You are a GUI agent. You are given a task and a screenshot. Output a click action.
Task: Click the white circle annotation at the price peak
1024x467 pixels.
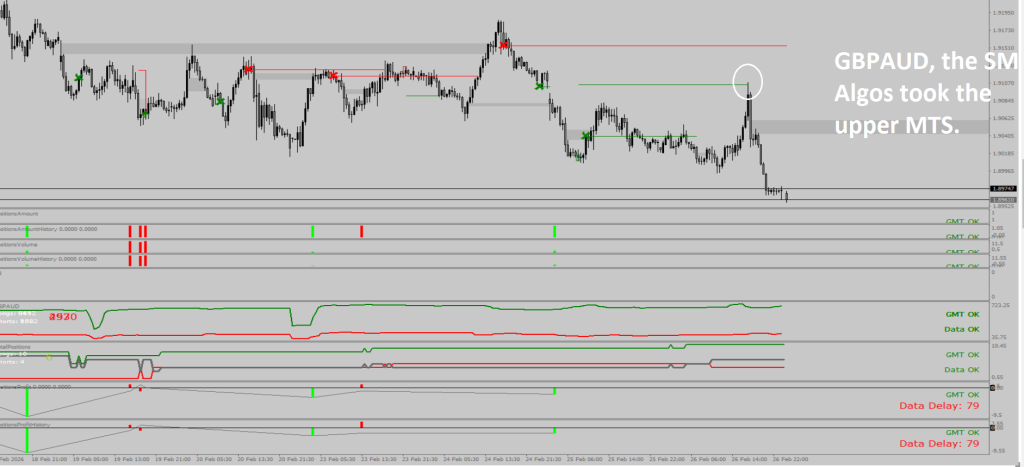pyautogui.click(x=747, y=80)
